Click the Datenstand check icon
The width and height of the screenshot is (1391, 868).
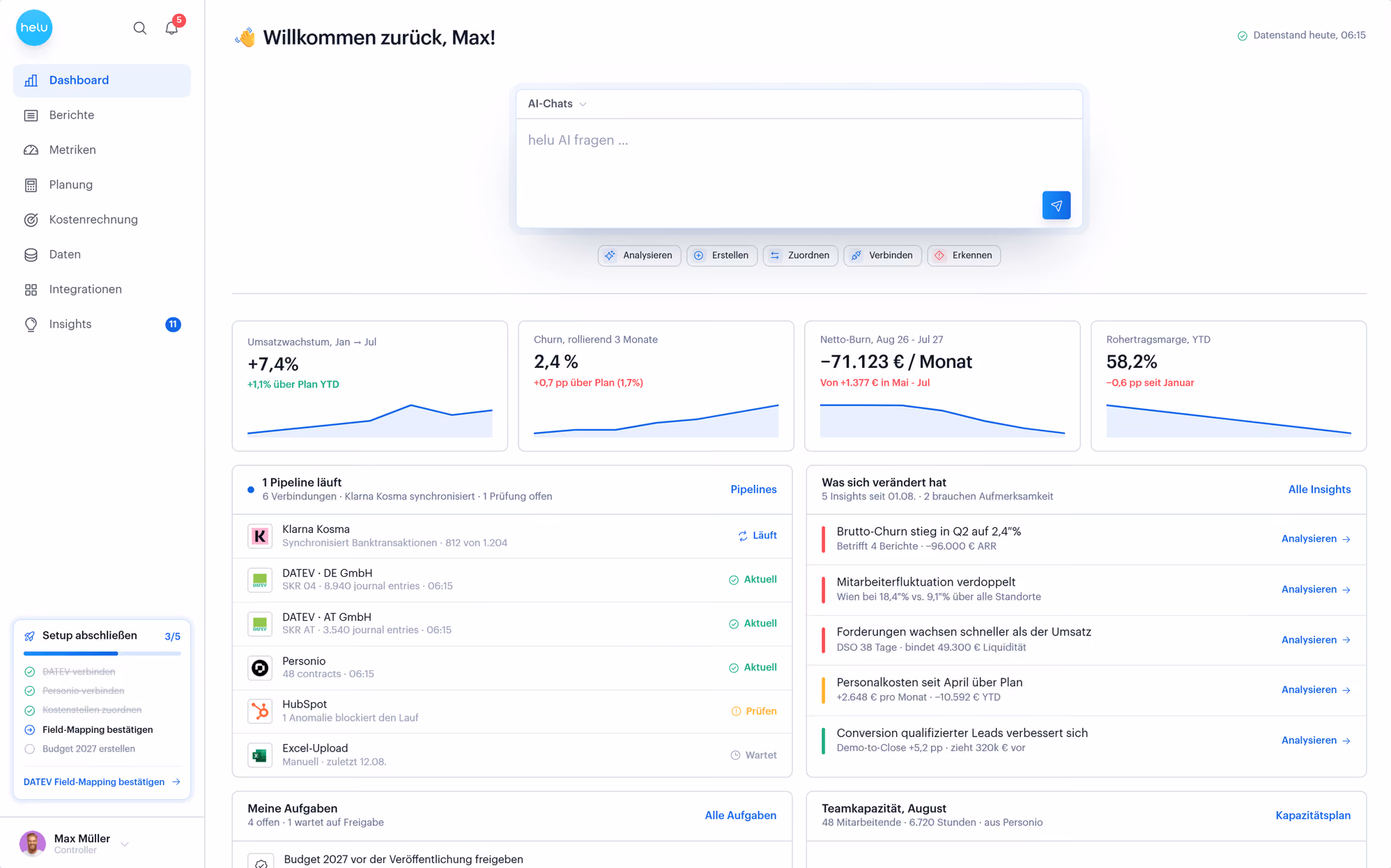pos(1242,36)
